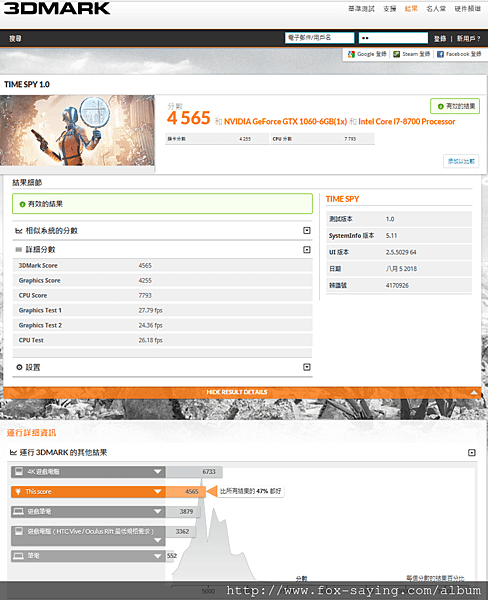Screen dimensions: 488x600
Task: Open the 基準測試 benchmarks menu
Action: [361, 9]
